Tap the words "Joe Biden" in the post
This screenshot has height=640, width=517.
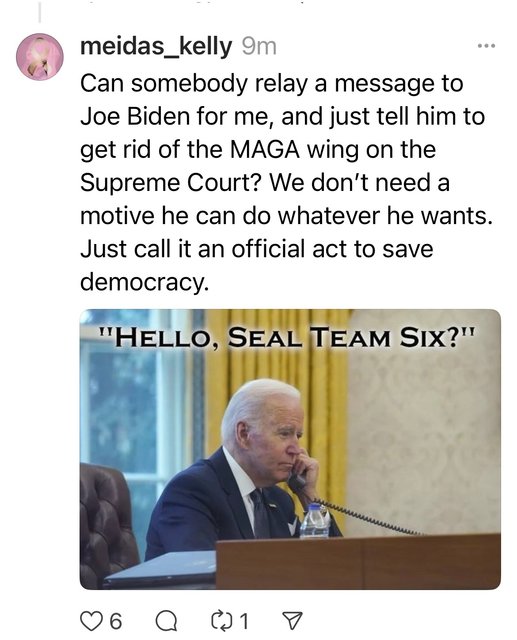135,117
